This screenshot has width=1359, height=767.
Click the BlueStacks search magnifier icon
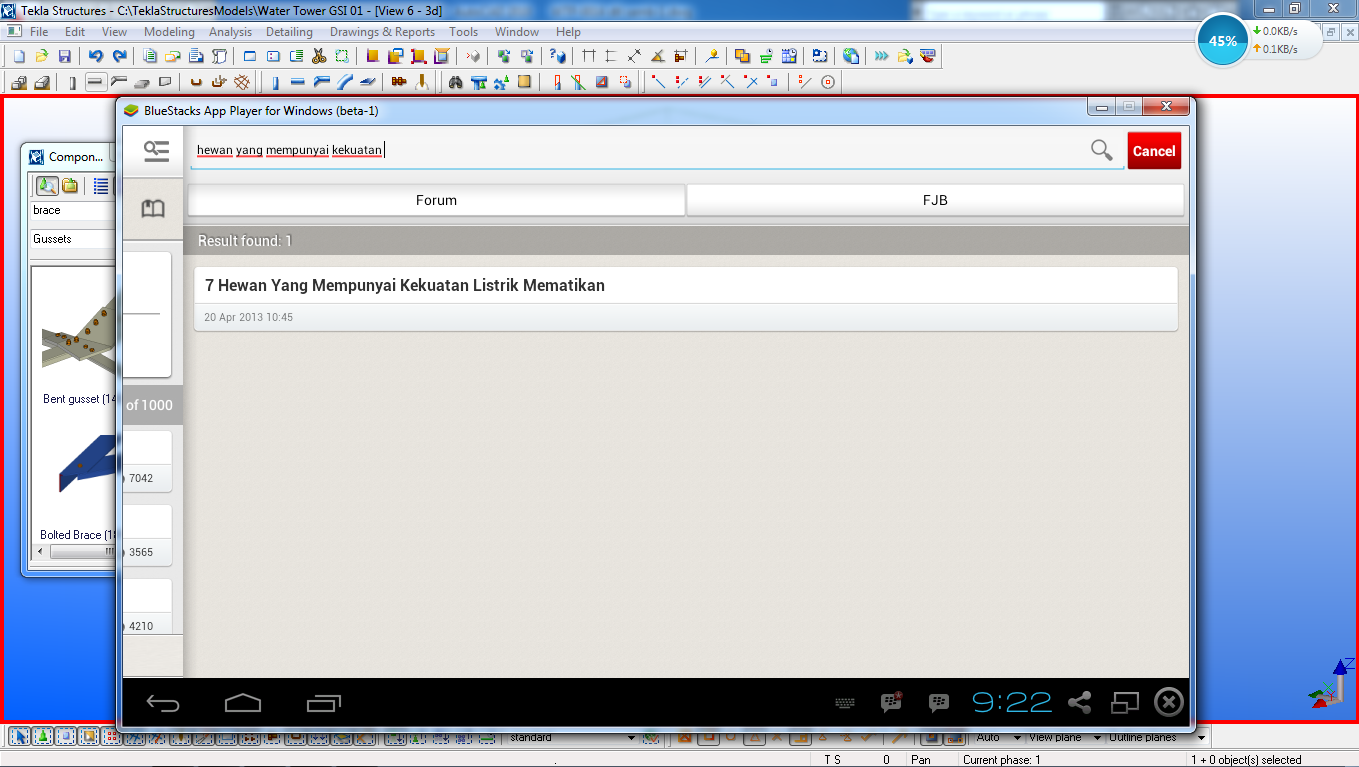coord(1101,150)
